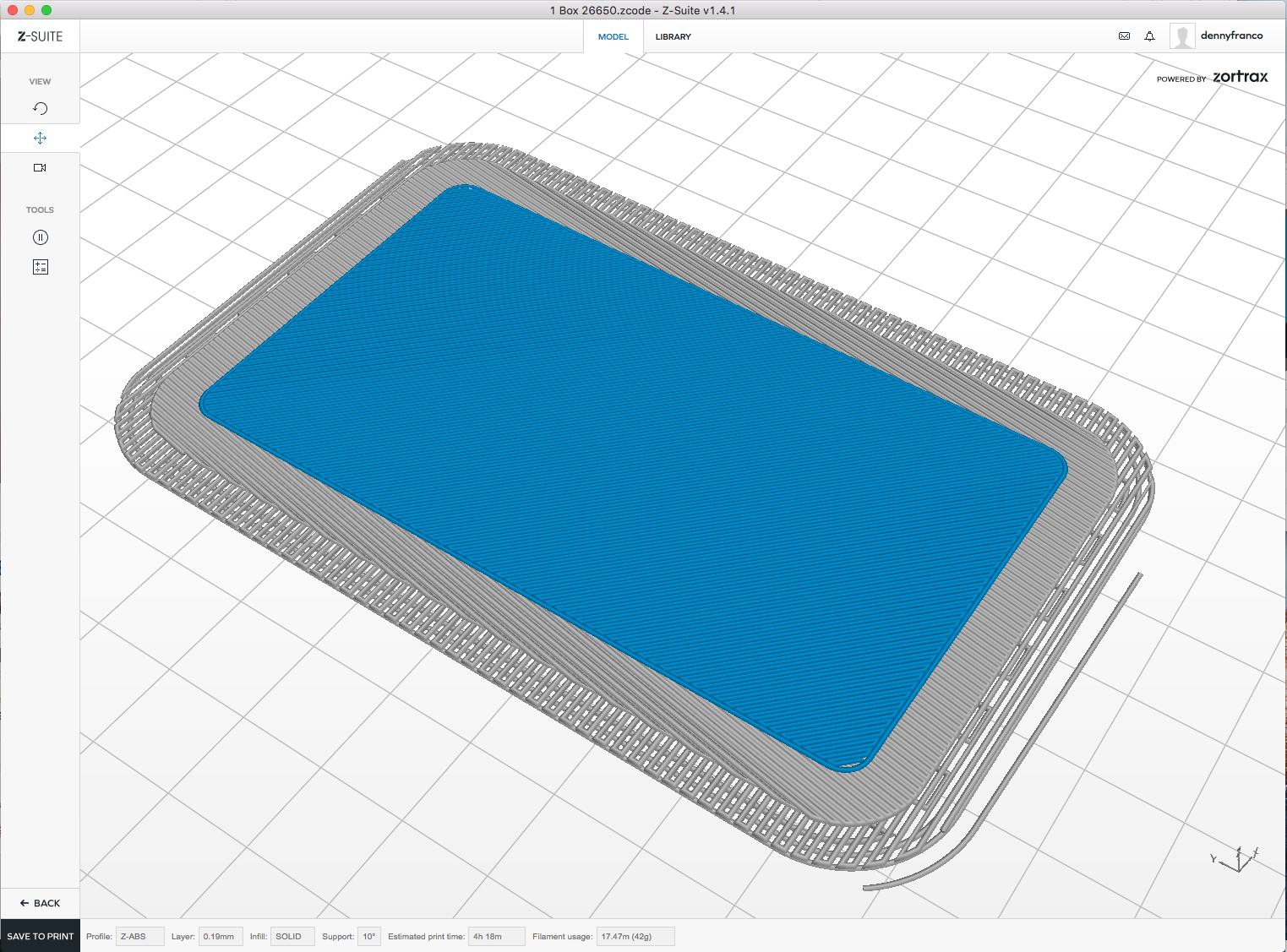Viewport: 1287px width, 952px height.
Task: Open the calculator tool icon
Action: [x=40, y=267]
